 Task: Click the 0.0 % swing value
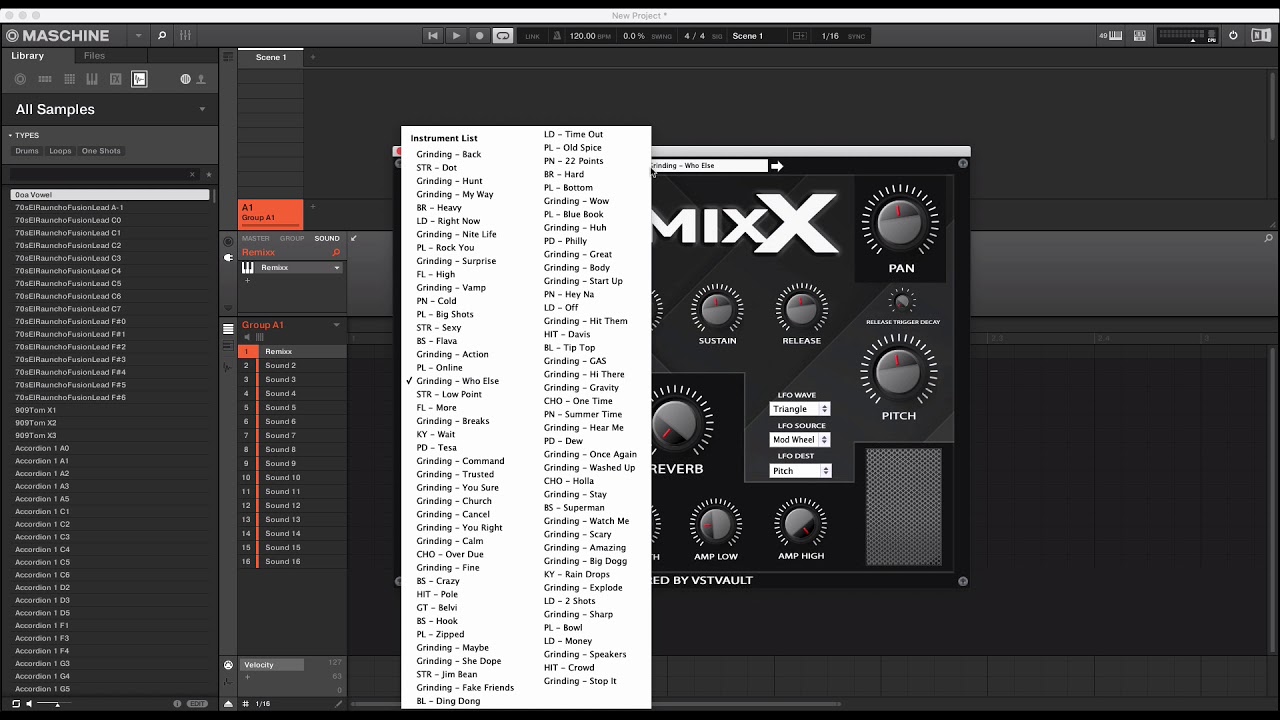(x=634, y=36)
